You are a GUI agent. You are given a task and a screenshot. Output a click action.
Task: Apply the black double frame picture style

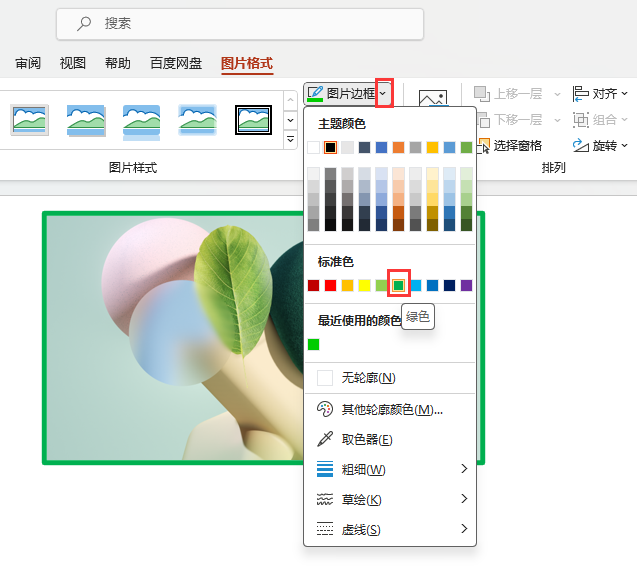coord(254,120)
